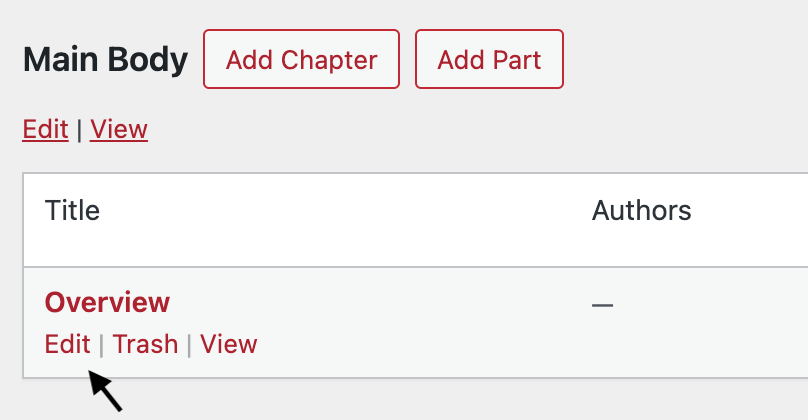The image size is (808, 420).
Task: Click the separator between Main Body Edit and View
Action: click(x=79, y=130)
